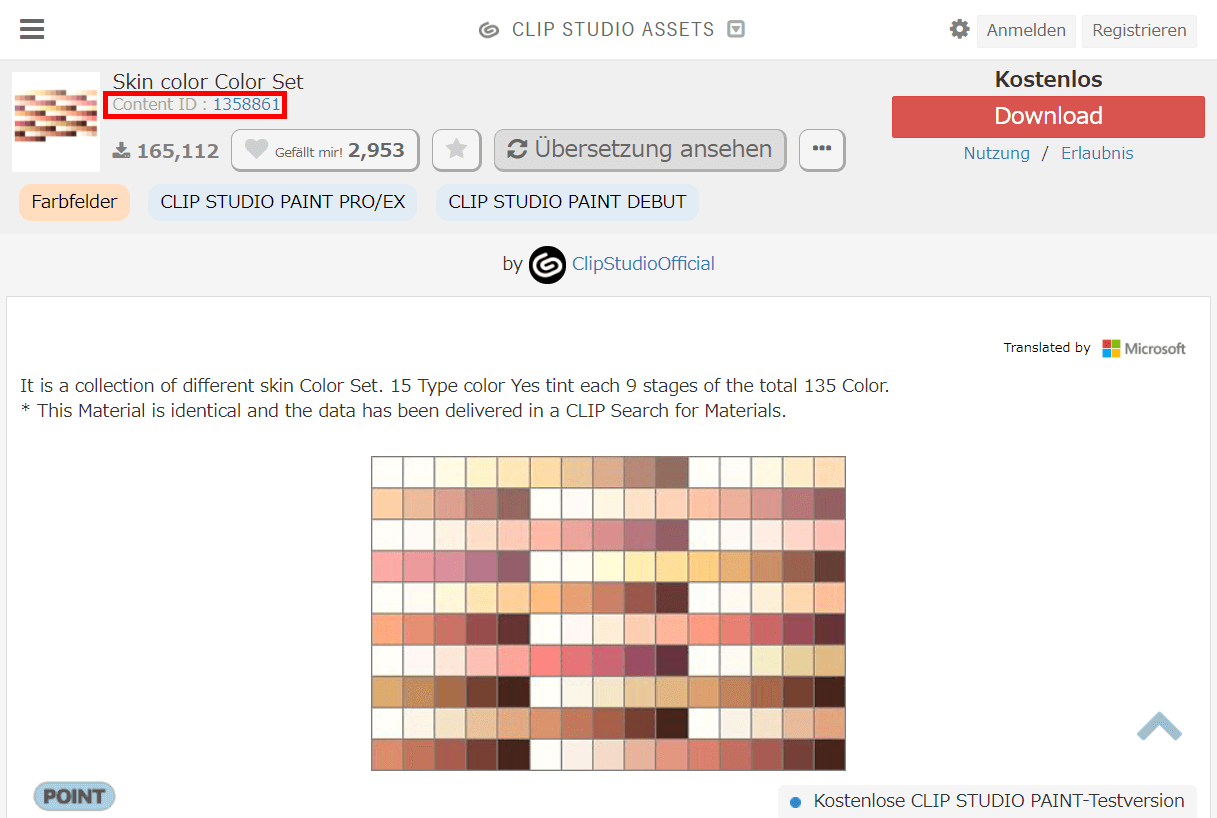Click the download count icon

pyautogui.click(x=121, y=151)
